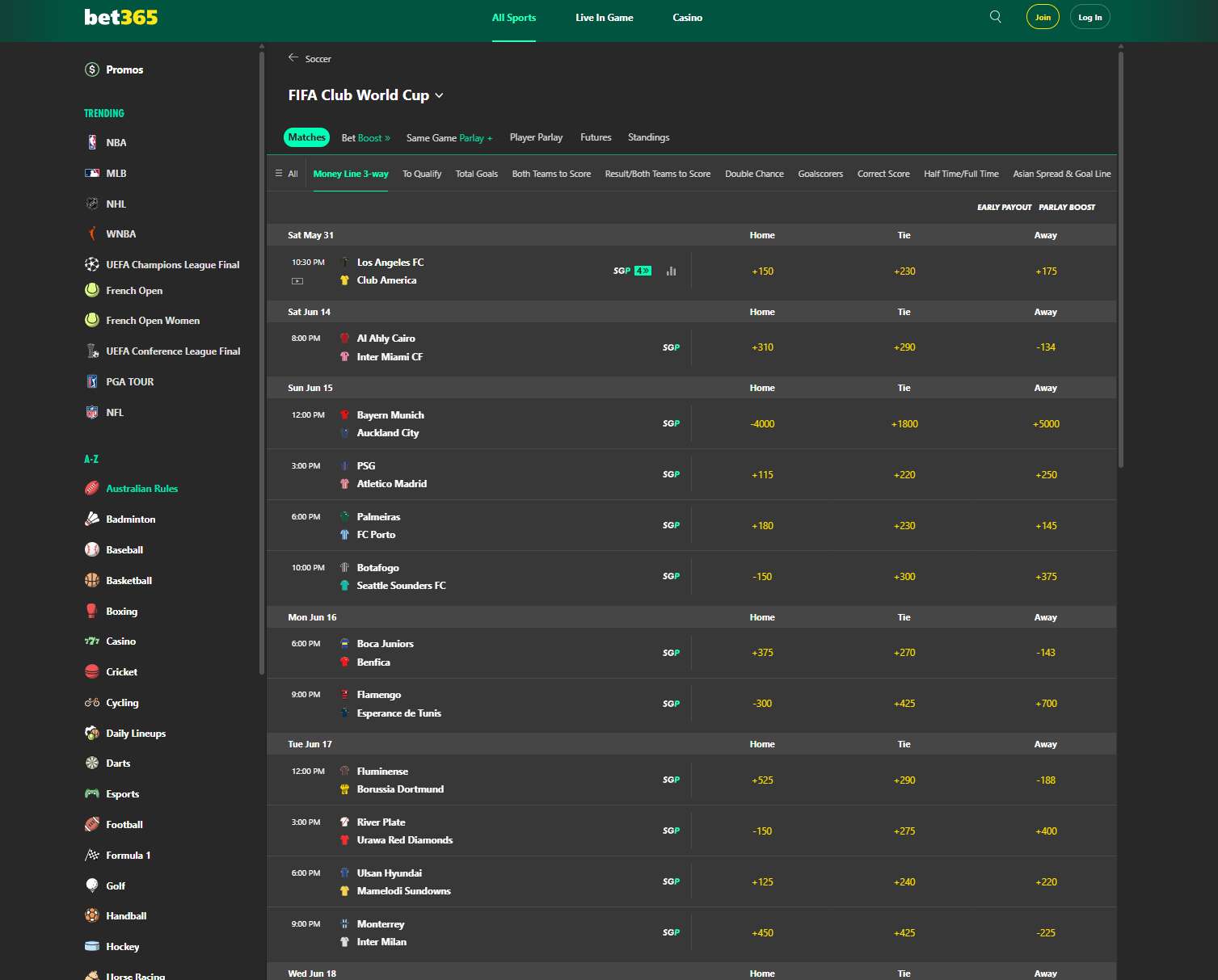
Task: Click live stream icon under 10:30 PM
Action: (x=297, y=281)
